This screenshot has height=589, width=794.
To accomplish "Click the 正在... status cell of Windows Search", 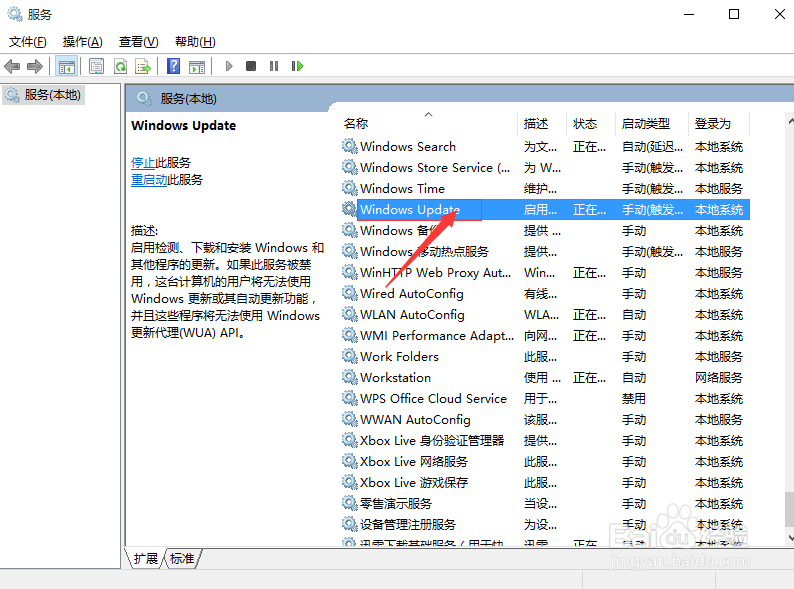I will 589,147.
